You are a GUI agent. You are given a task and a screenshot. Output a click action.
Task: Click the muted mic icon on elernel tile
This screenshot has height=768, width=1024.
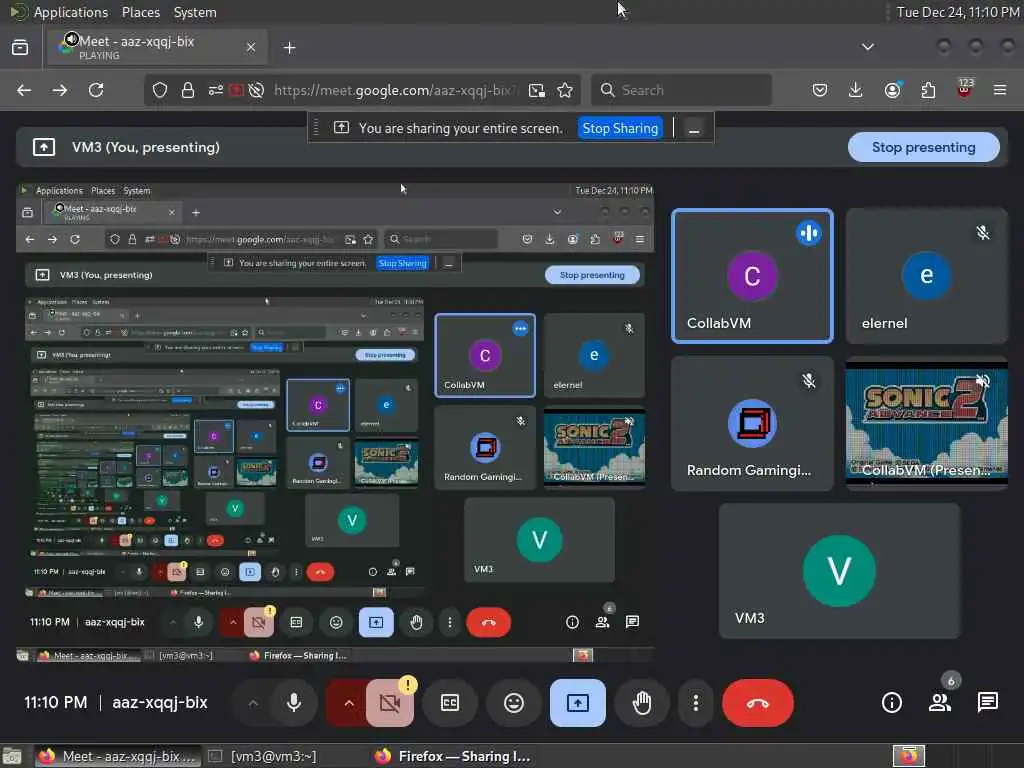(982, 232)
